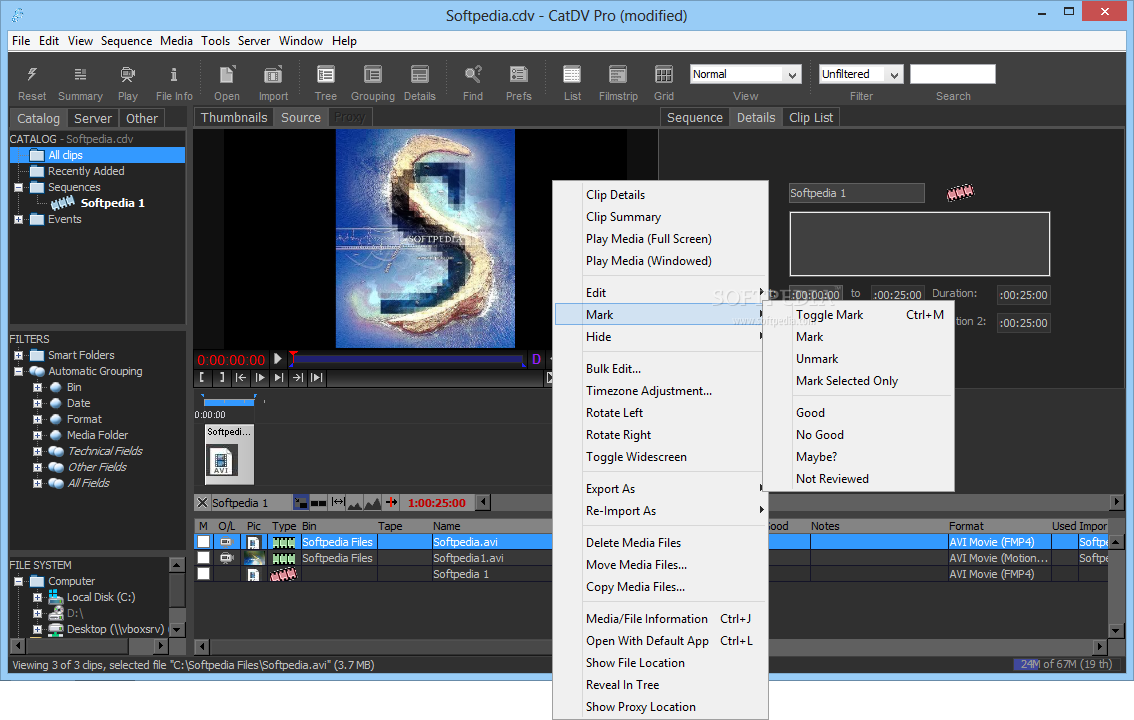Image resolution: width=1134 pixels, height=720 pixels.
Task: Click the Reset toolbar icon
Action: point(32,74)
